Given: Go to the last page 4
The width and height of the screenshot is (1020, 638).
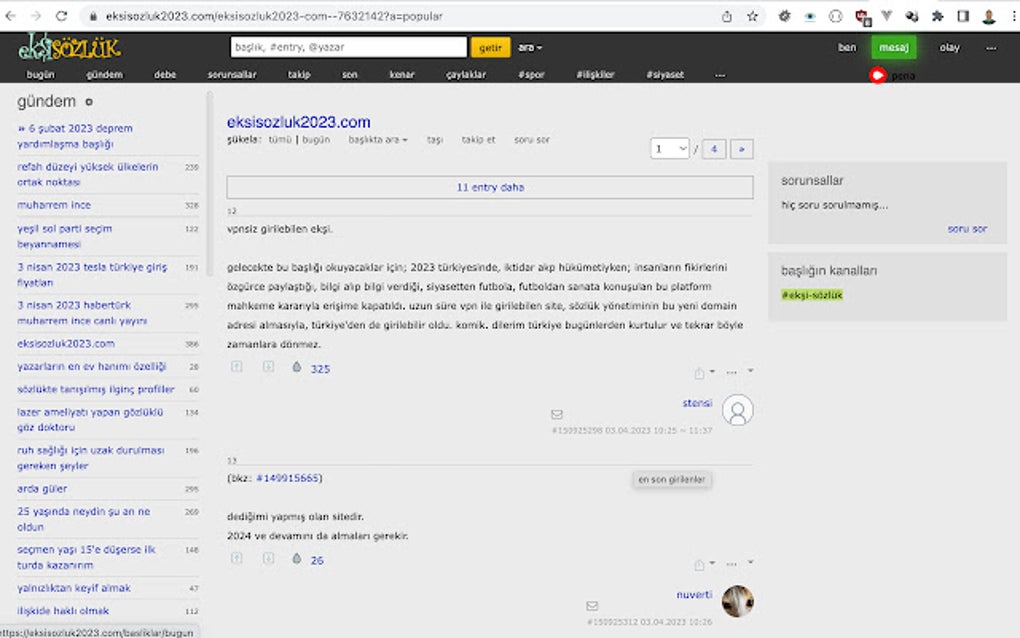Looking at the screenshot, I should click(714, 149).
